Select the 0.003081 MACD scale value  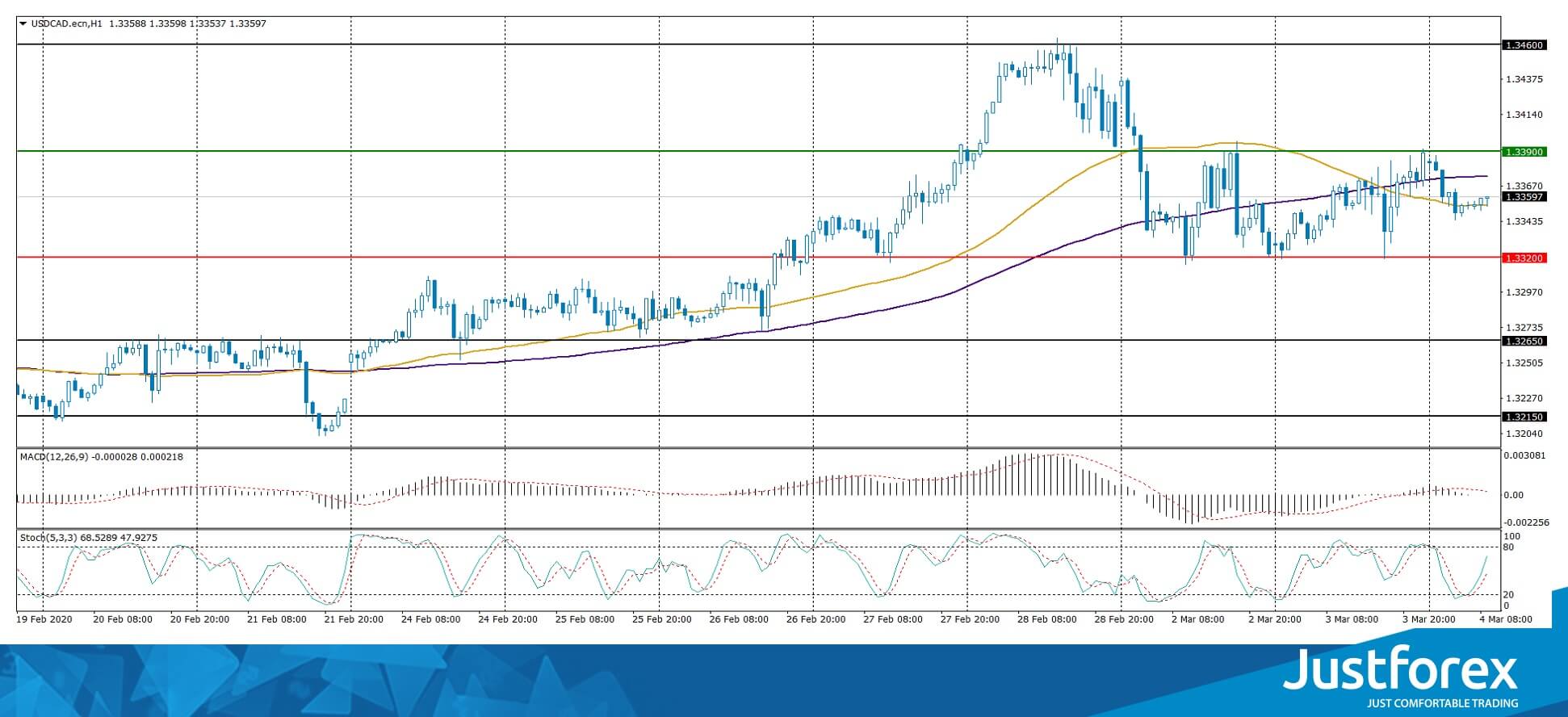click(1525, 455)
